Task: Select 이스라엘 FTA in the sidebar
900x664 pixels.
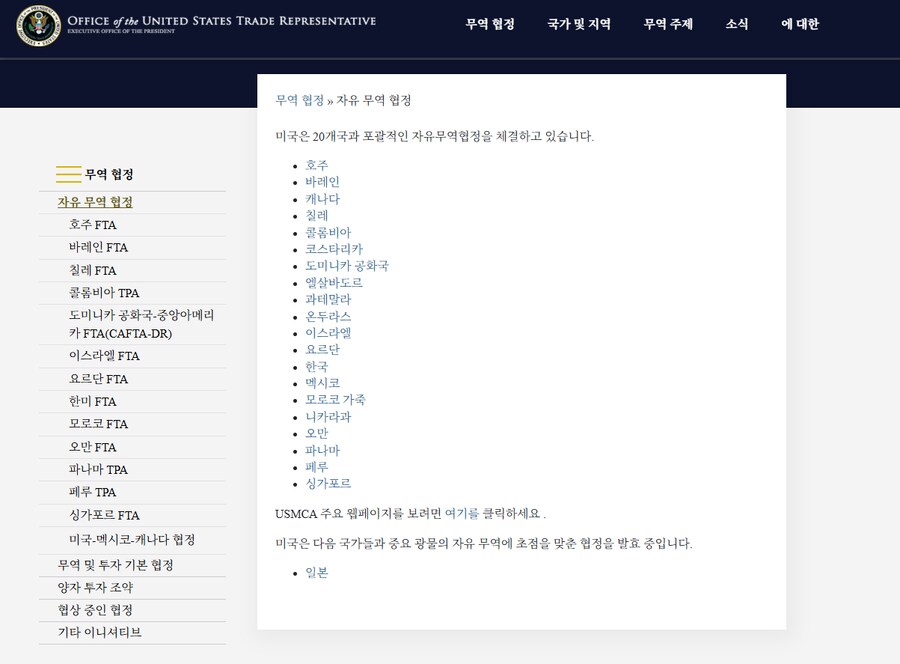Action: click(104, 356)
